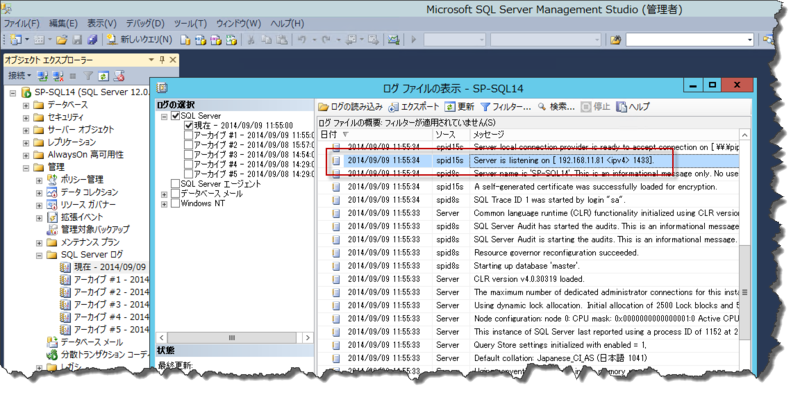
Task: Open the ヘルプ(H) menu
Action: coord(287,23)
